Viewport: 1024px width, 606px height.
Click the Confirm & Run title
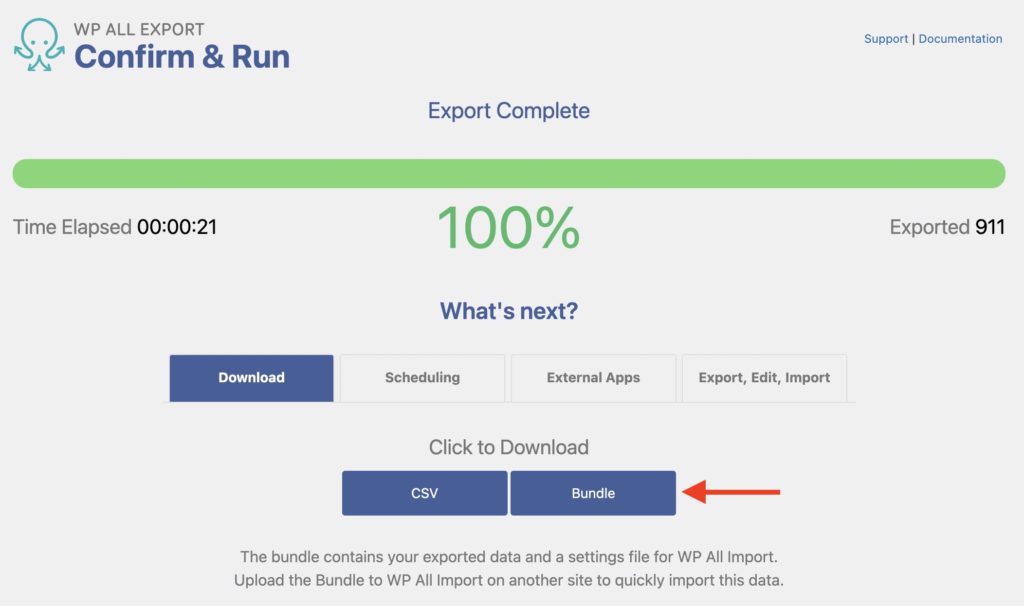click(182, 57)
